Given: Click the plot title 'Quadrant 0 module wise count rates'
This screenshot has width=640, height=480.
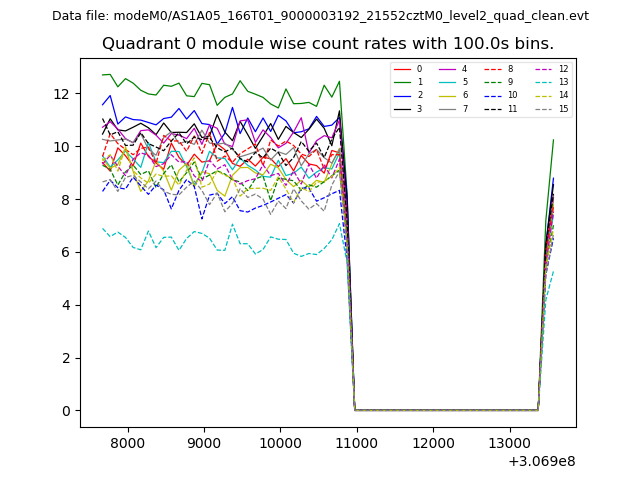Looking at the screenshot, I should point(328,44).
